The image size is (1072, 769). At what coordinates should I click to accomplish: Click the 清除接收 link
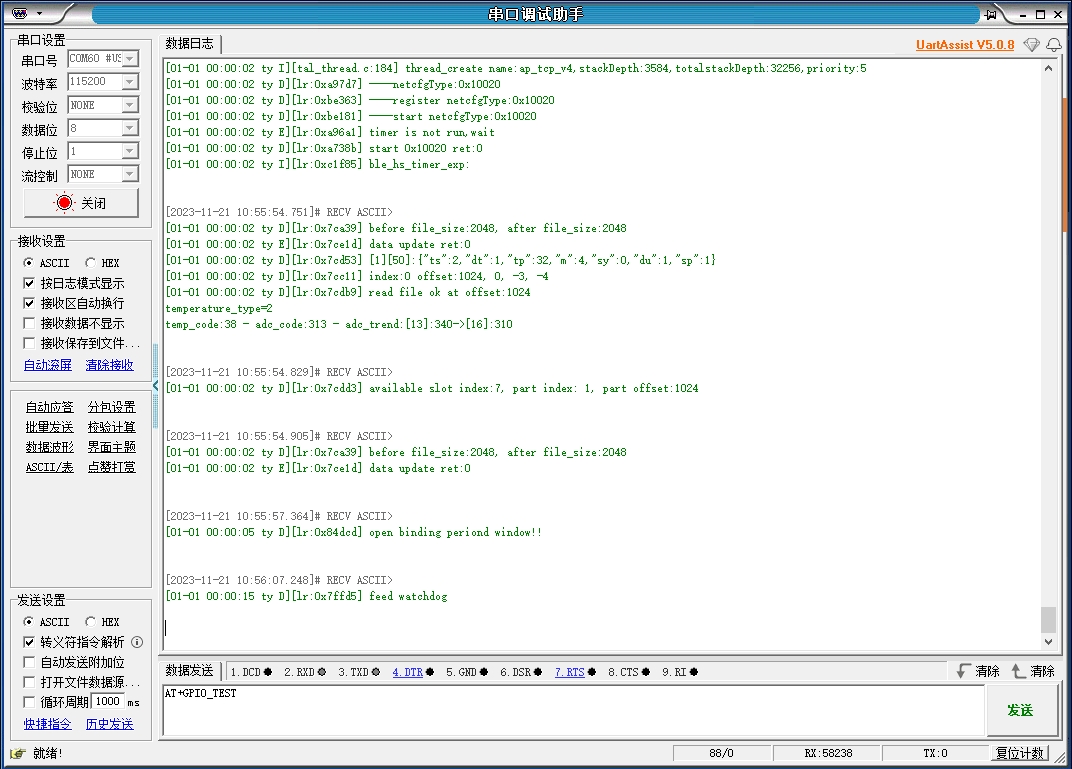(x=109, y=365)
